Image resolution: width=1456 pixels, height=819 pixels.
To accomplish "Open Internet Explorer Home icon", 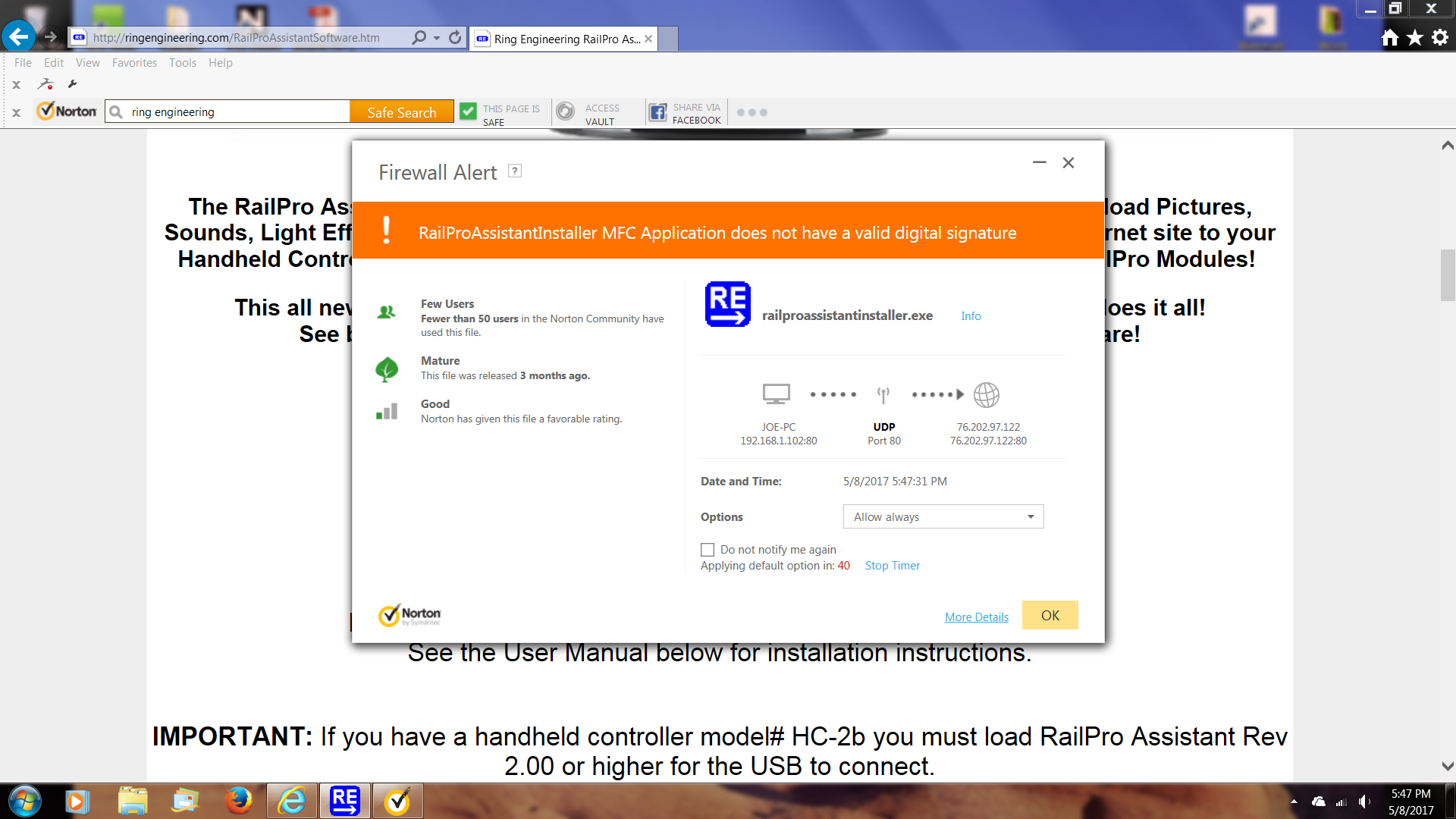I will (1389, 38).
